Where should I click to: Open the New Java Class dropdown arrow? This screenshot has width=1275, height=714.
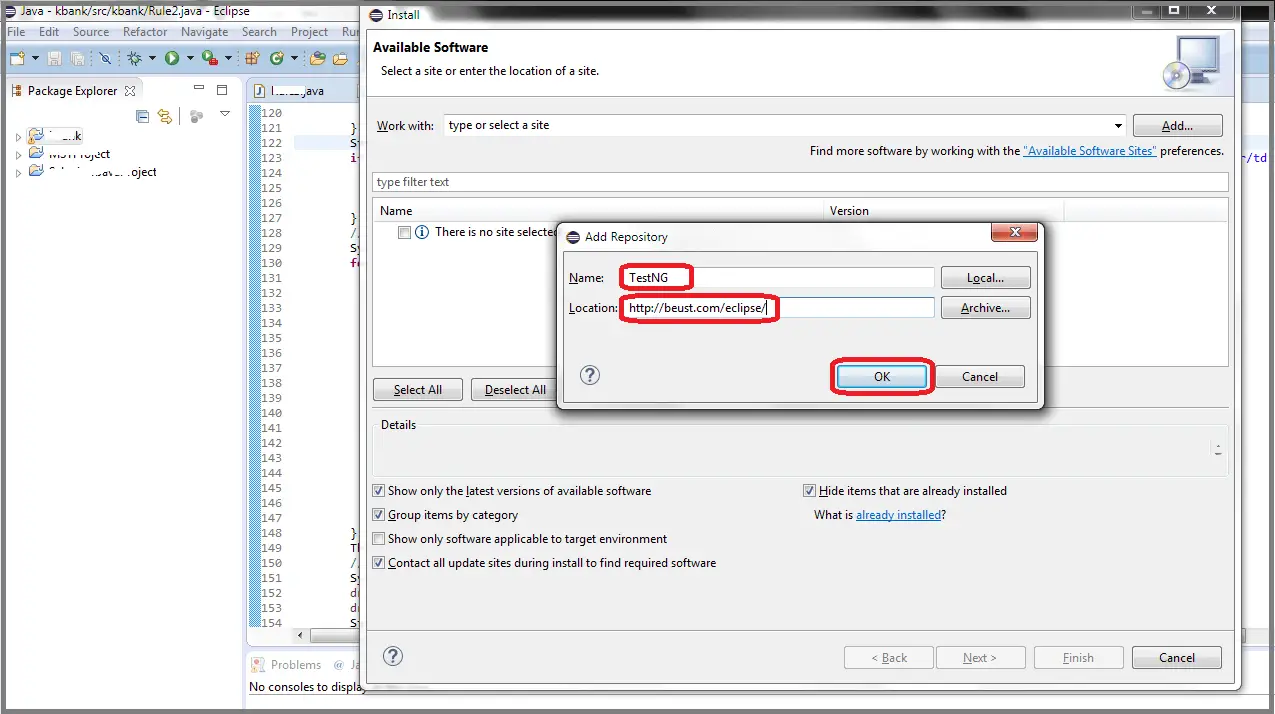tap(294, 59)
